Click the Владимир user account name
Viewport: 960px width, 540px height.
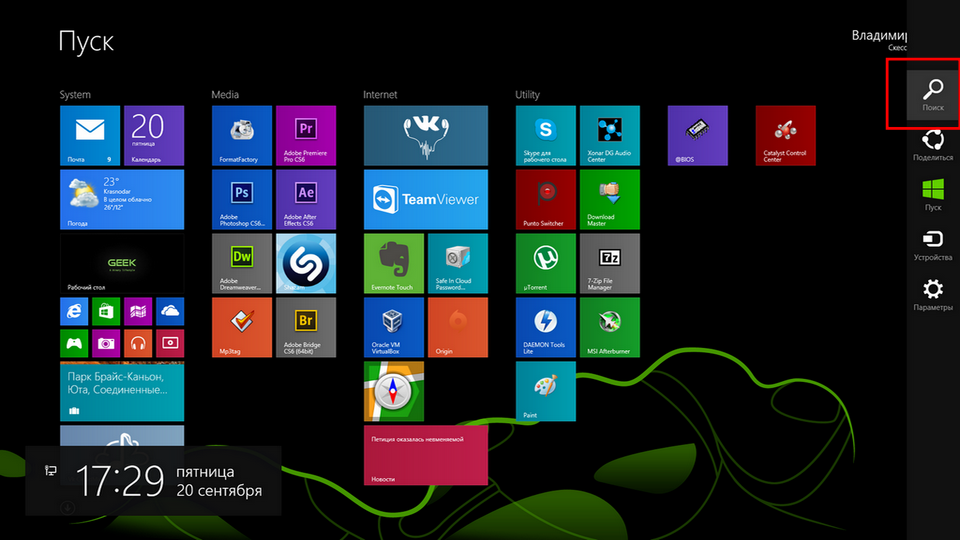[x=879, y=36]
